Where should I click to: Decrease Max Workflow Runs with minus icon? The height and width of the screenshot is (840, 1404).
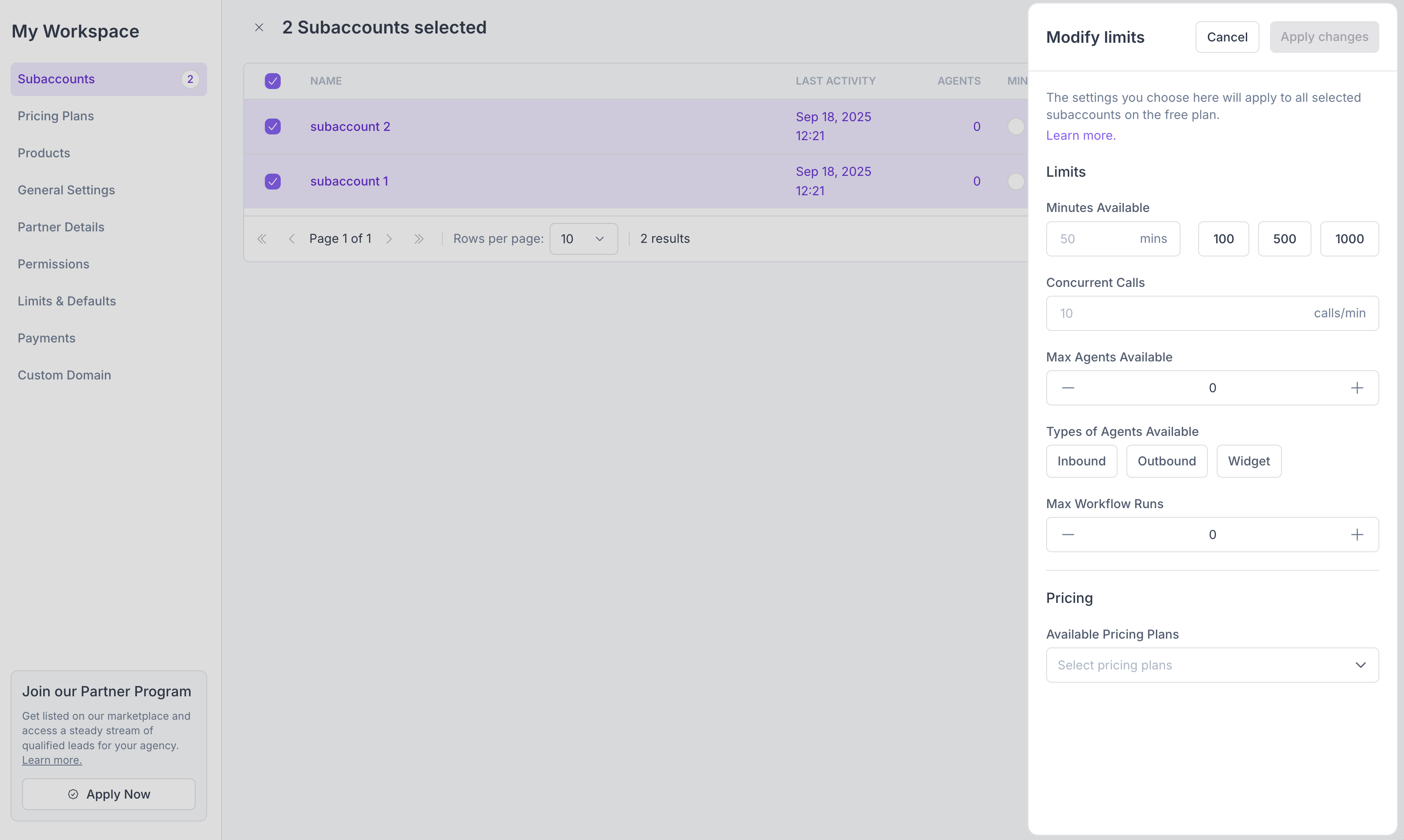(x=1068, y=534)
